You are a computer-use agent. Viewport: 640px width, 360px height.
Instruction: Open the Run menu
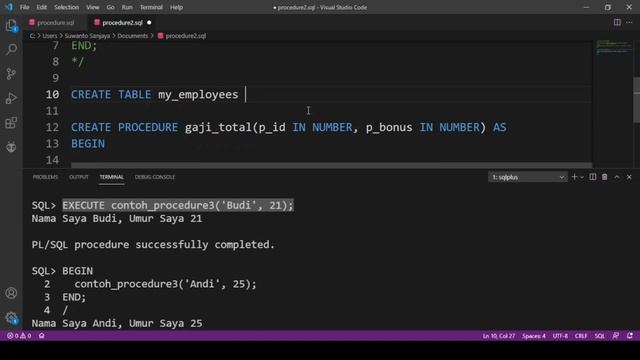pyautogui.click(x=127, y=7)
